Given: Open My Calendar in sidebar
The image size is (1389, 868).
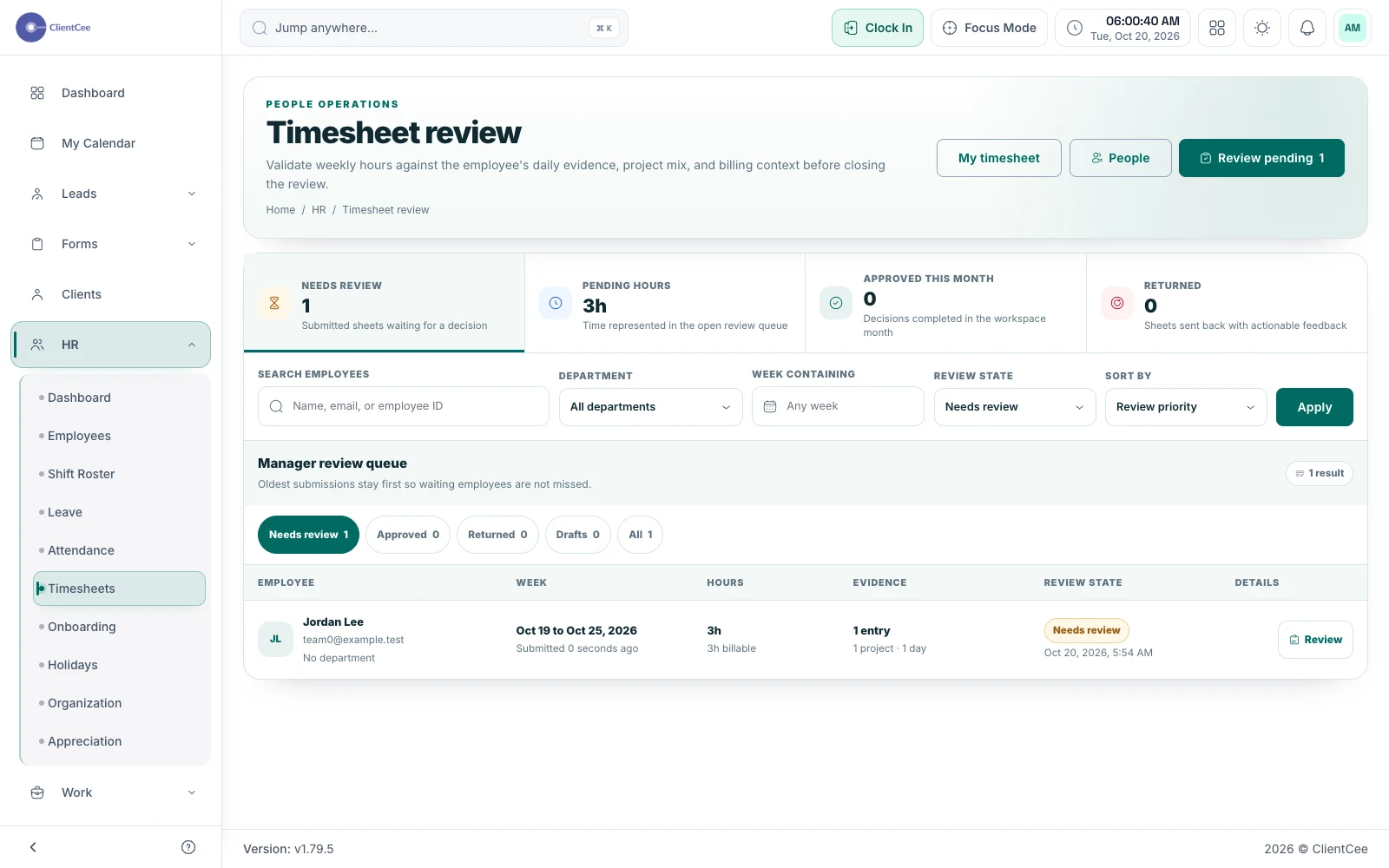Looking at the screenshot, I should 111,143.
